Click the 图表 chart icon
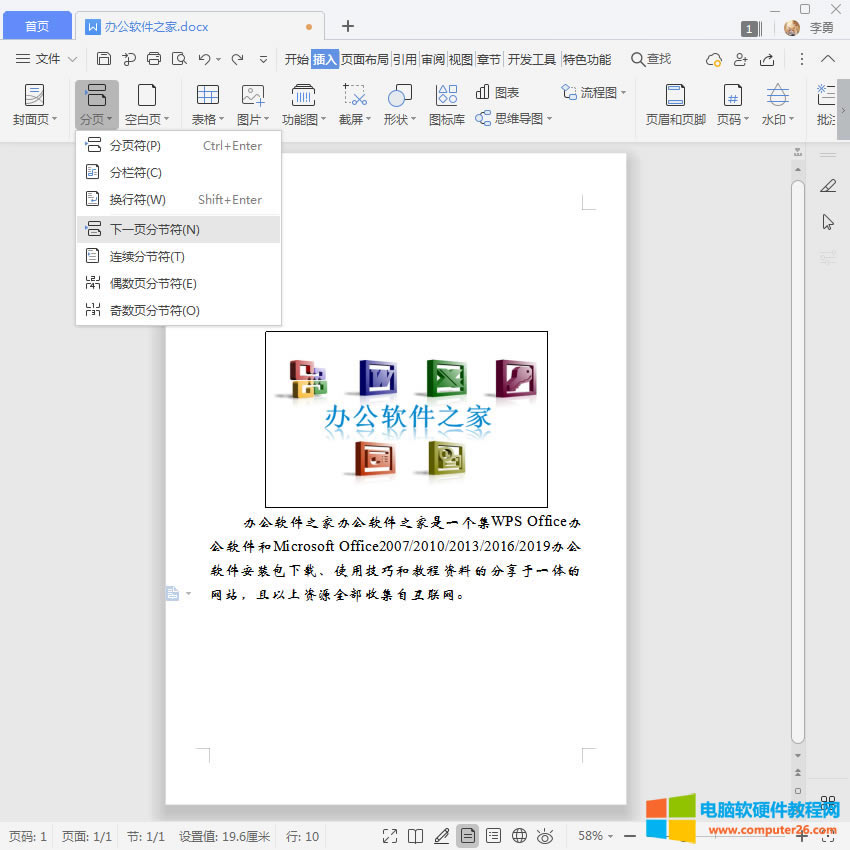Image resolution: width=850 pixels, height=850 pixels. [x=497, y=92]
